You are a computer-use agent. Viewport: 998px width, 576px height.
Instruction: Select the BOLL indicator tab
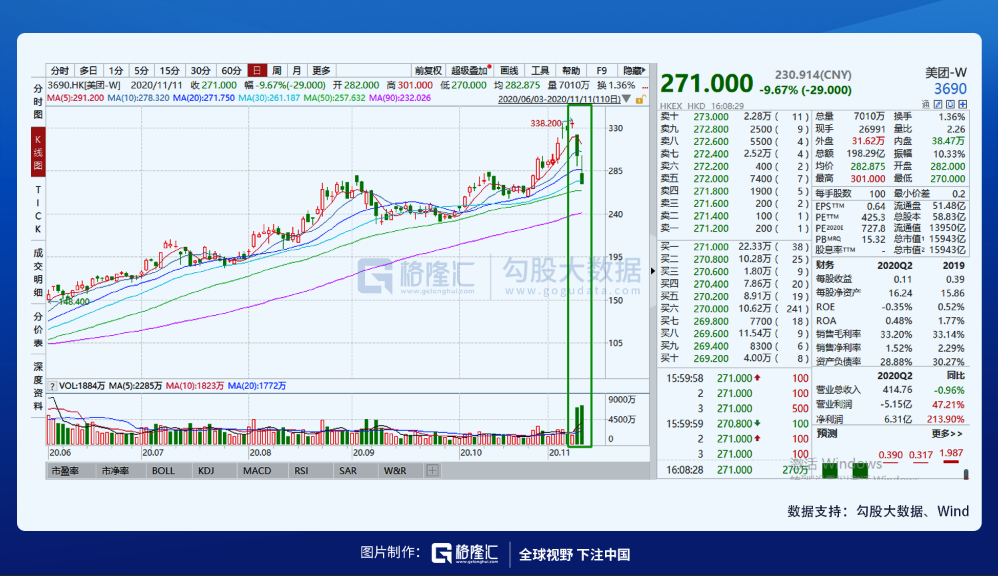click(x=163, y=471)
